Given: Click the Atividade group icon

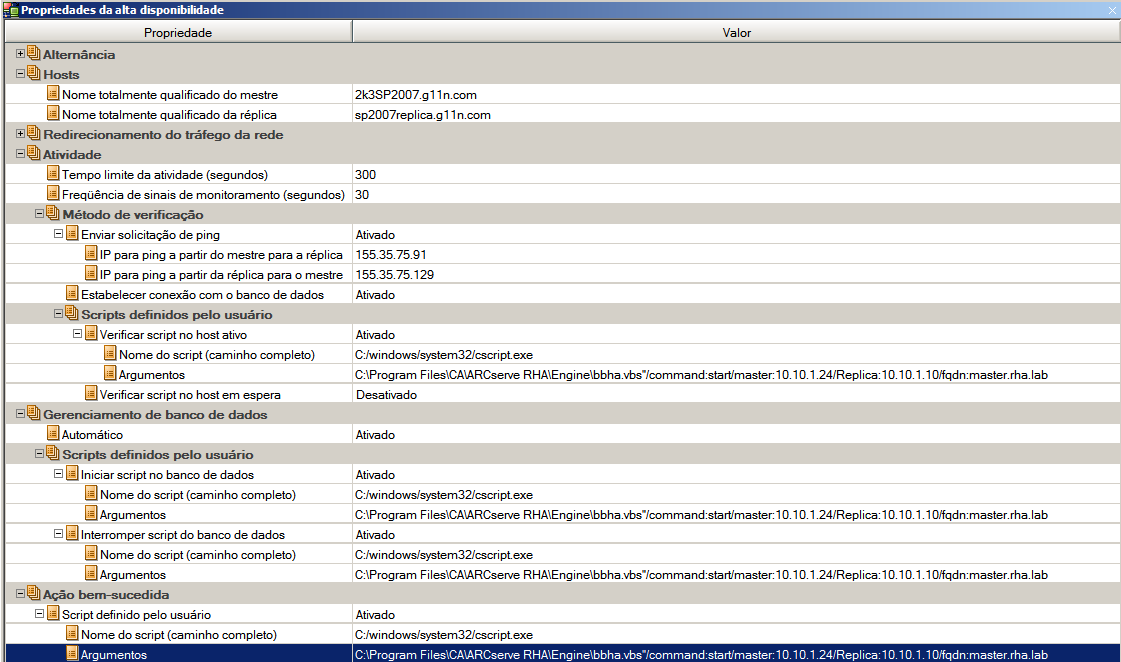Looking at the screenshot, I should [x=34, y=154].
